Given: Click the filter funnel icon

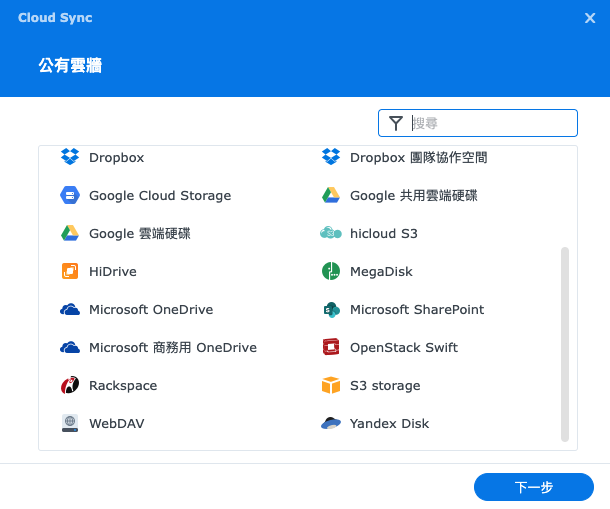Looking at the screenshot, I should pos(396,123).
